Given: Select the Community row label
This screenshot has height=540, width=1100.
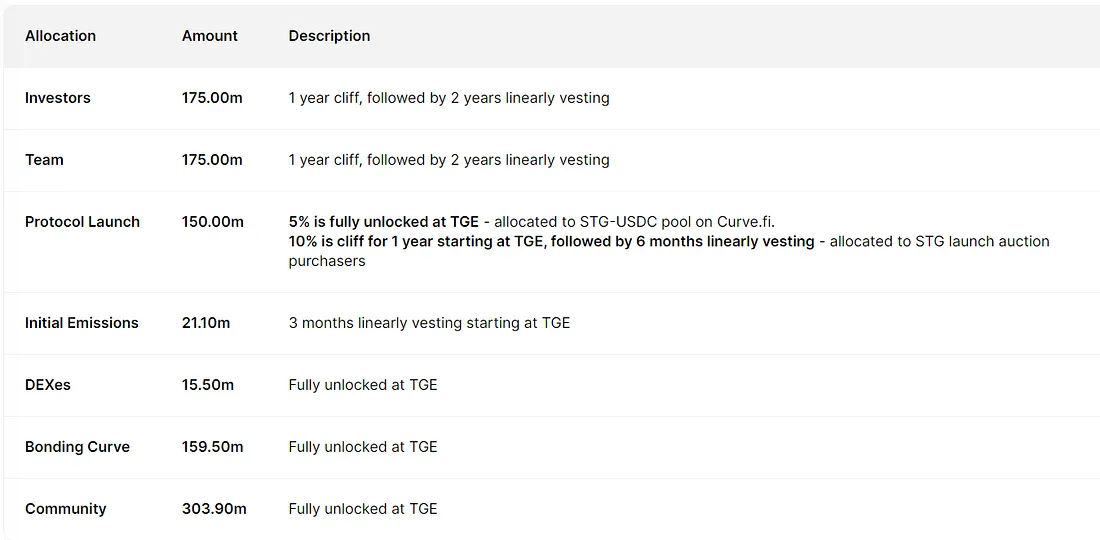Looking at the screenshot, I should 65,509.
